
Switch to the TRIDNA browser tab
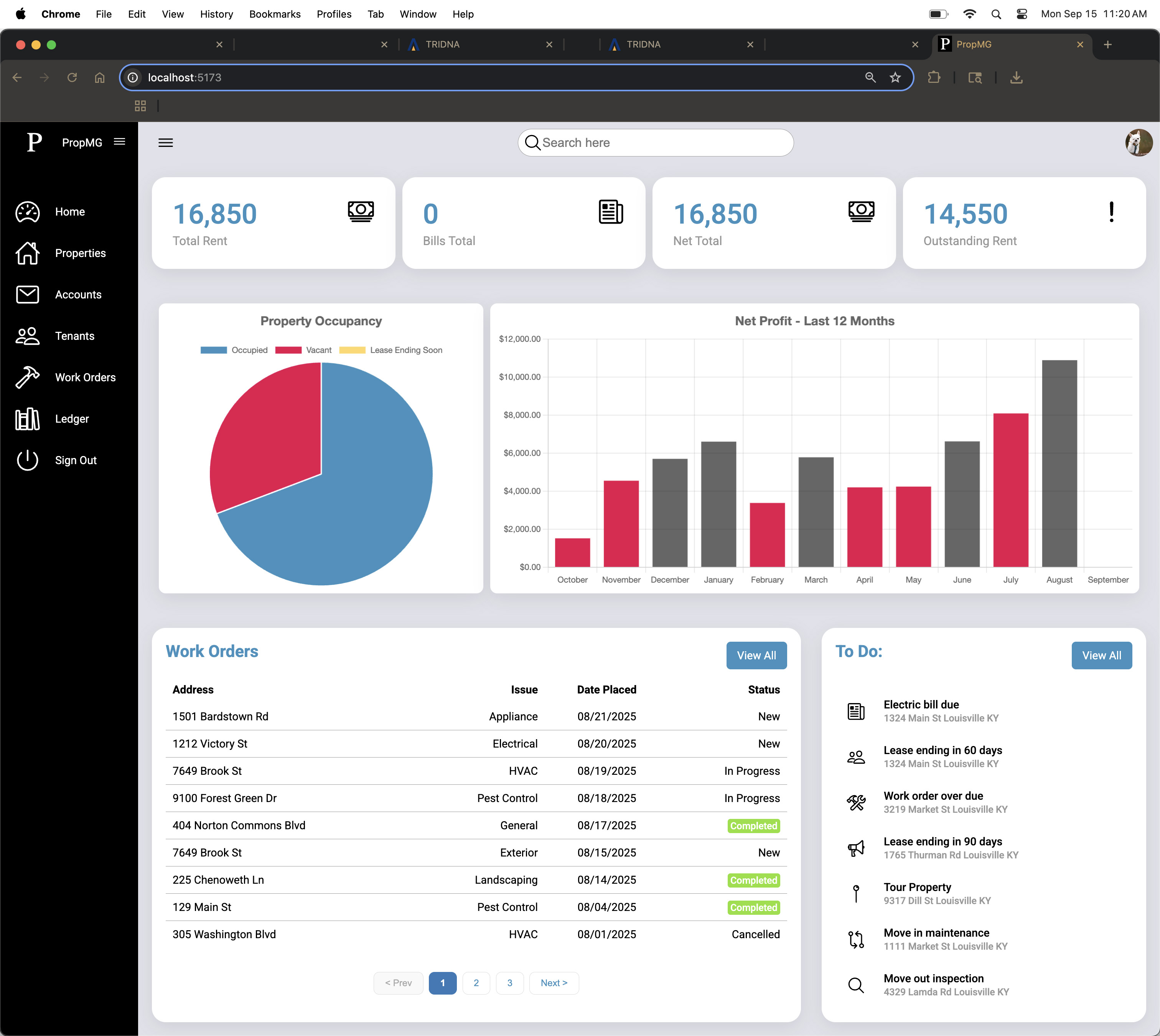442,44
